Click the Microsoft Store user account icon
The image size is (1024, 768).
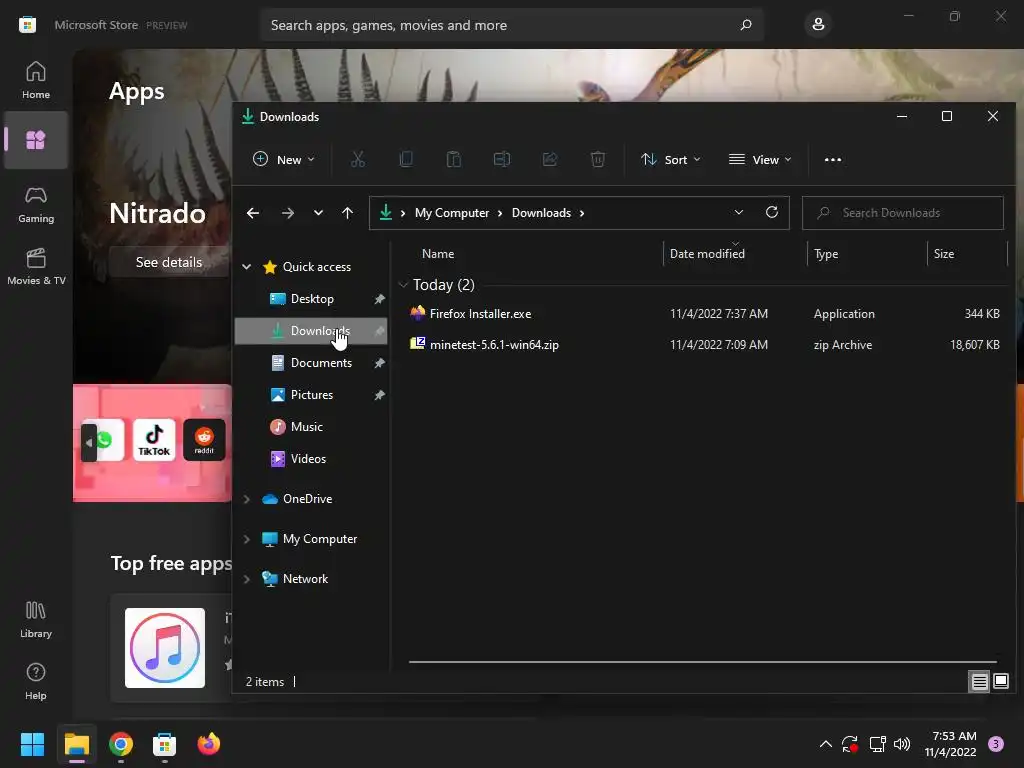[818, 25]
